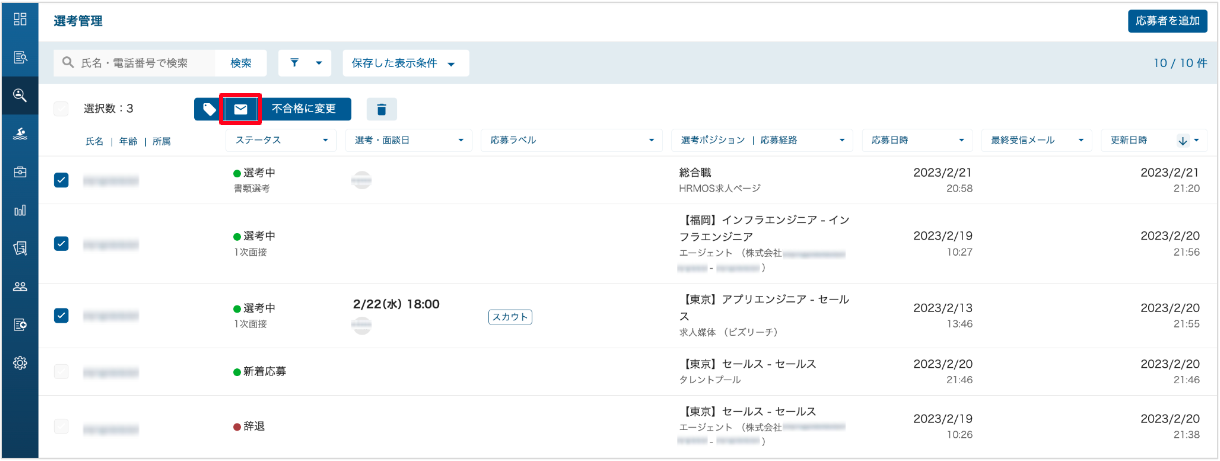Click 【東京】アプリエンジニア - セールス position text
The image size is (1220, 461).
[764, 307]
